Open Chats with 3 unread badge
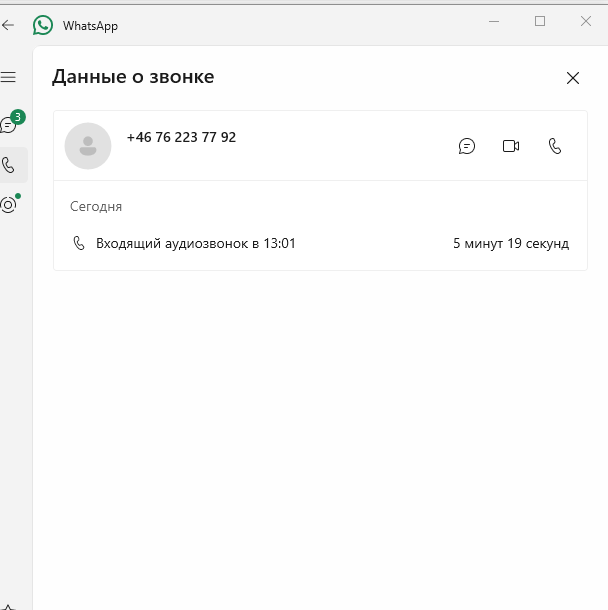This screenshot has width=608, height=610. coord(10,124)
